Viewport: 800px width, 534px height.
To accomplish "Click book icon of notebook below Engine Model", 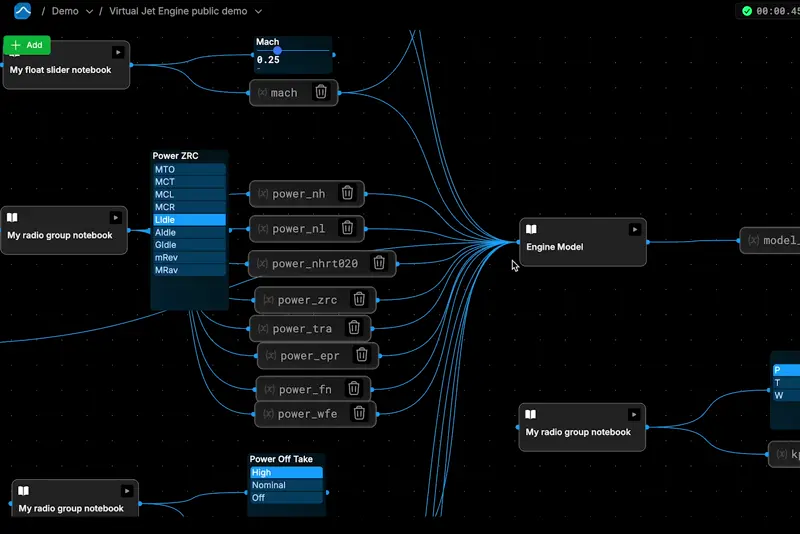I will pos(531,415).
